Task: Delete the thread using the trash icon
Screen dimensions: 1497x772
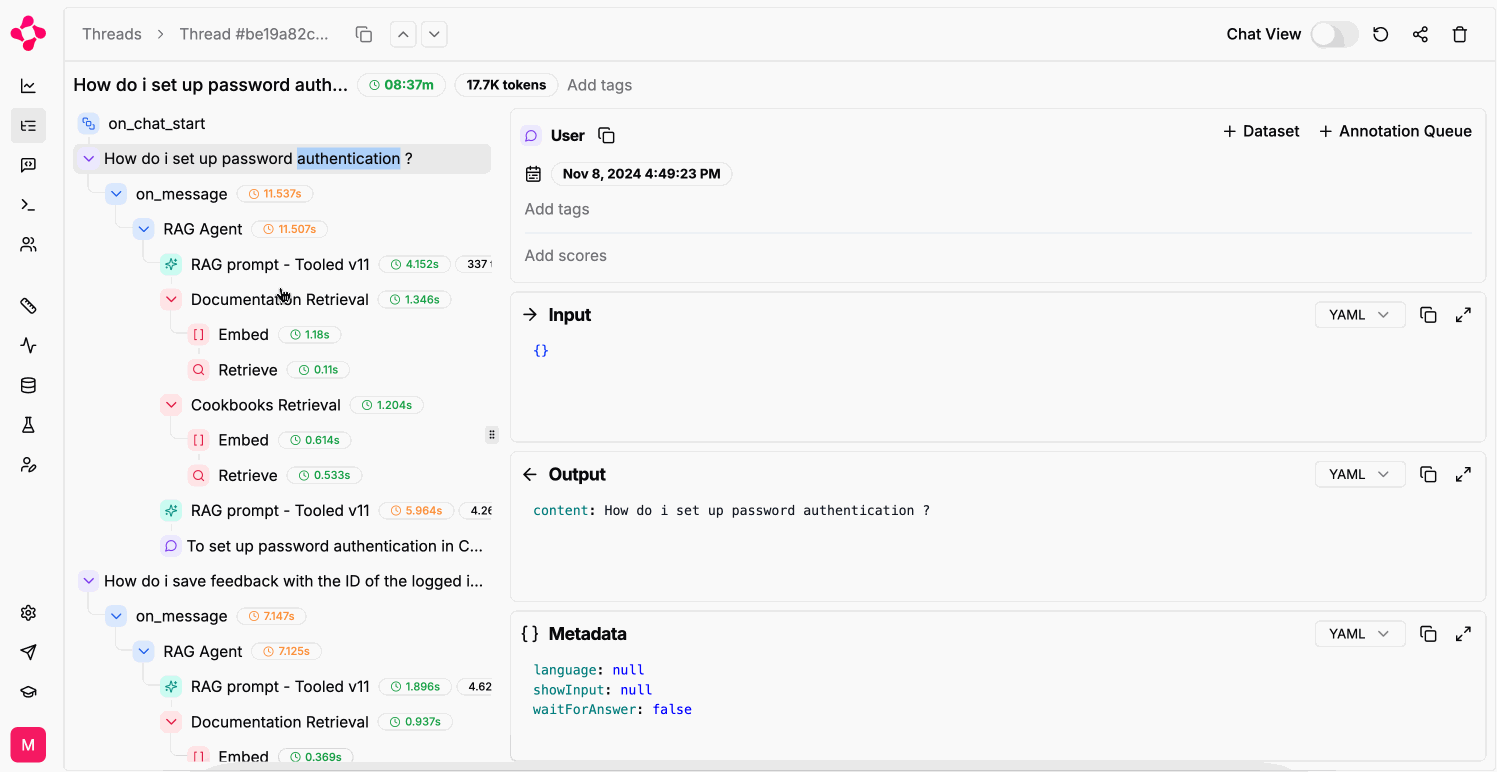Action: 1460,33
